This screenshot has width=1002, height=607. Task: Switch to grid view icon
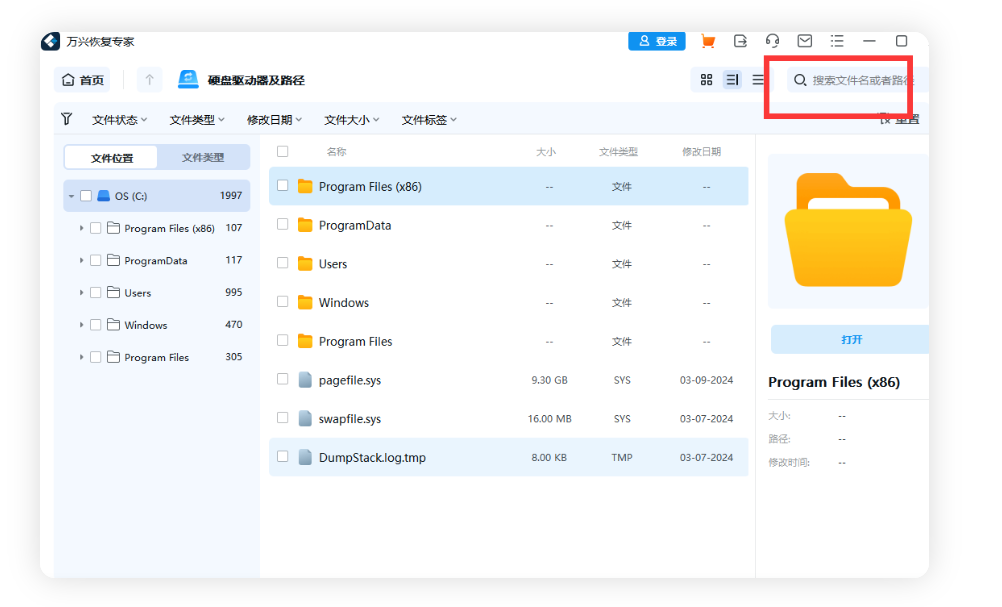(x=707, y=79)
